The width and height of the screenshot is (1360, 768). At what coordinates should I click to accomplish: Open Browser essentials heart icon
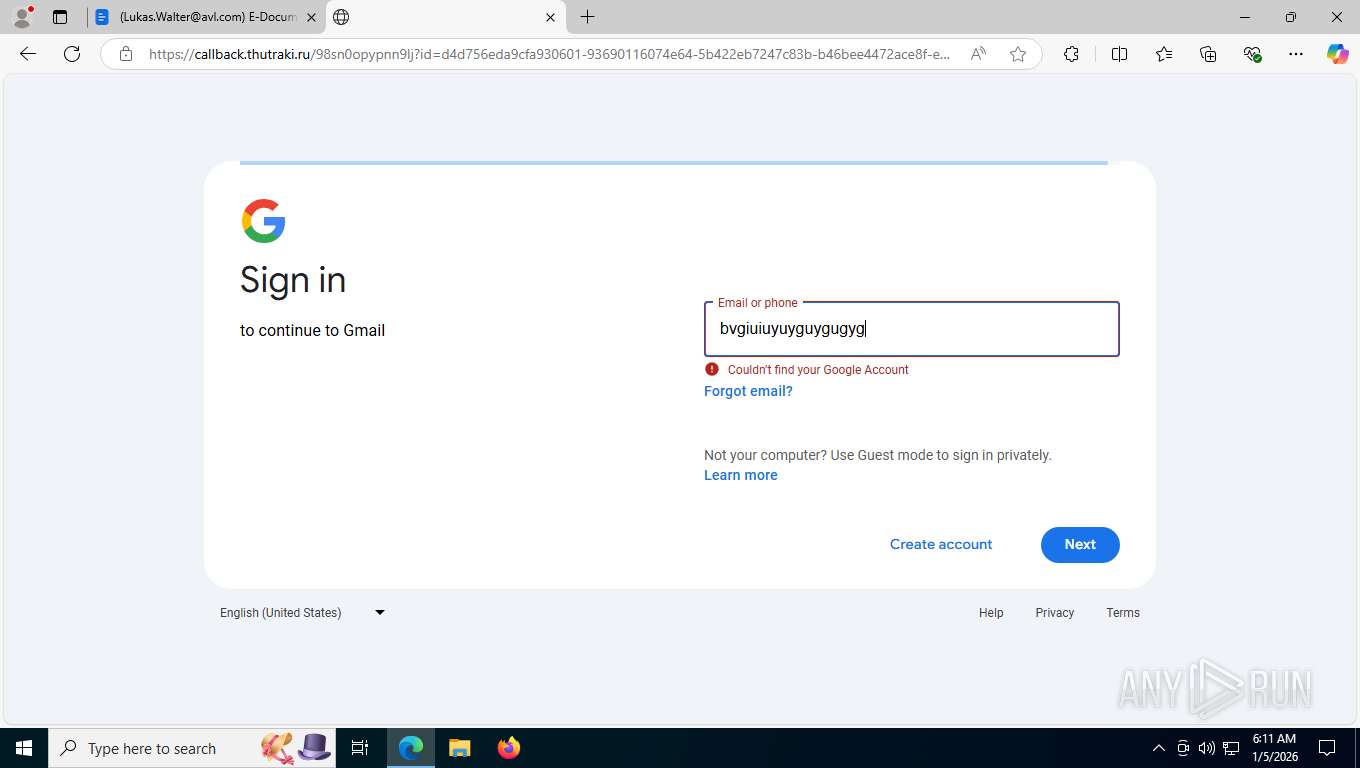1252,54
